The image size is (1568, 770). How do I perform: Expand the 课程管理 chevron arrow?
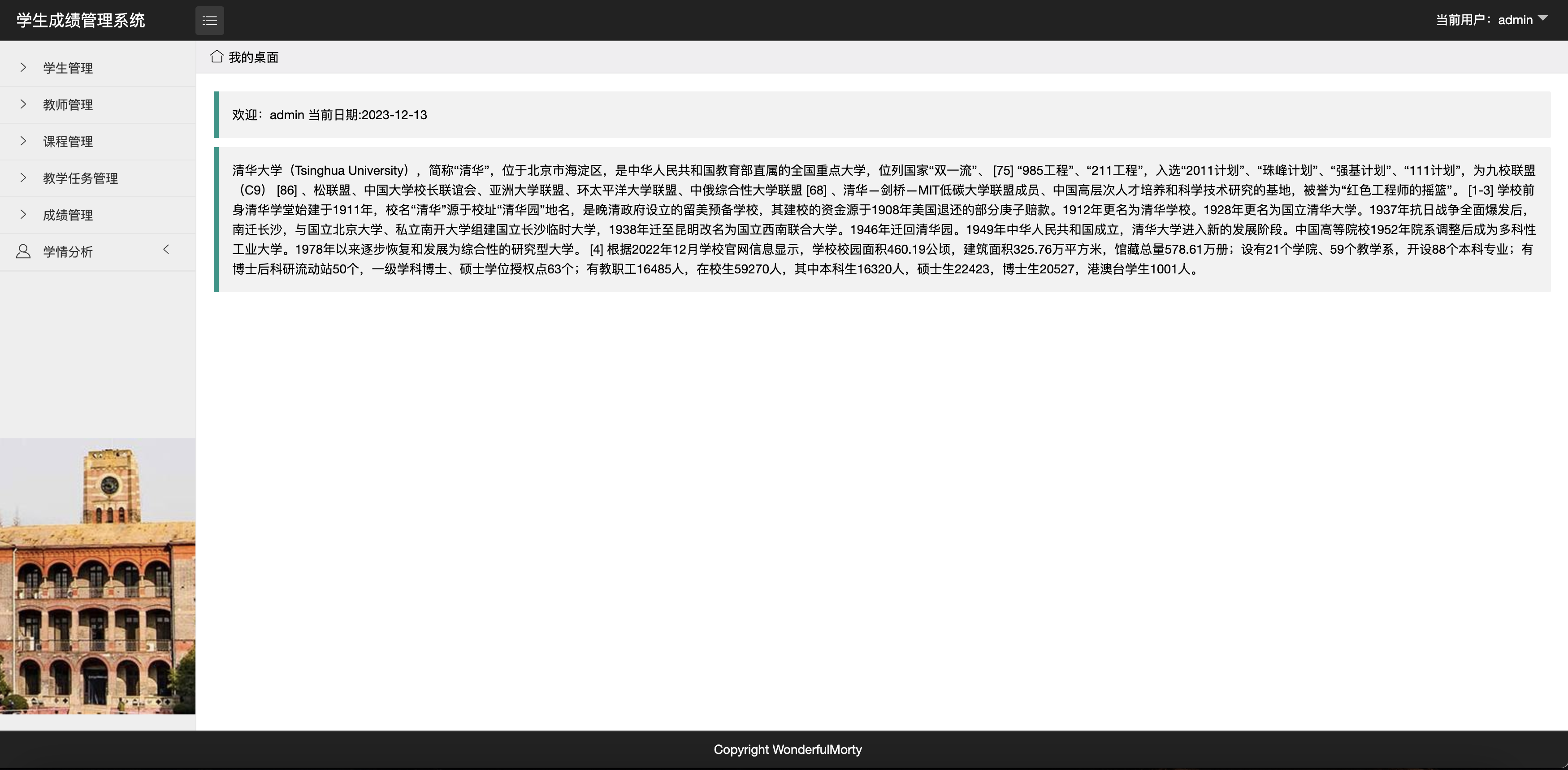click(x=23, y=141)
